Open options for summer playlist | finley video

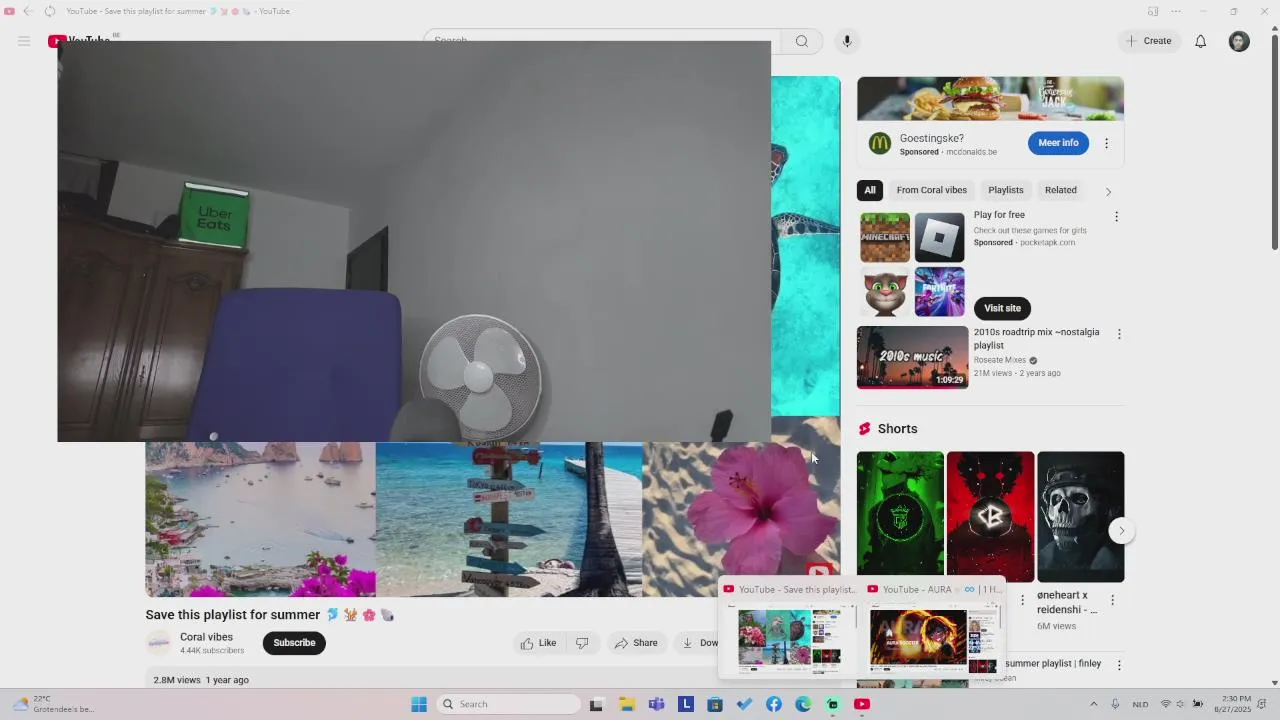pos(1119,665)
